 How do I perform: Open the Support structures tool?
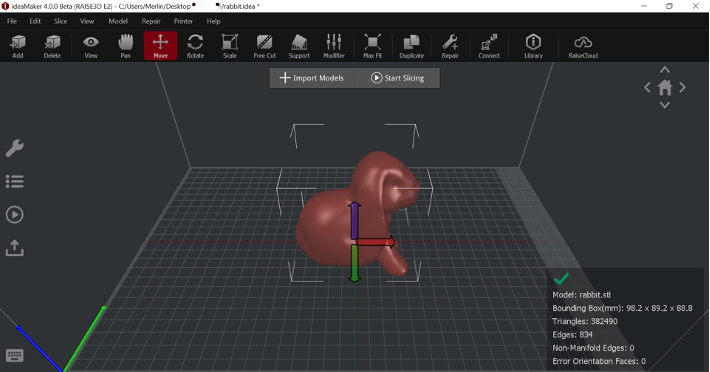click(x=299, y=46)
